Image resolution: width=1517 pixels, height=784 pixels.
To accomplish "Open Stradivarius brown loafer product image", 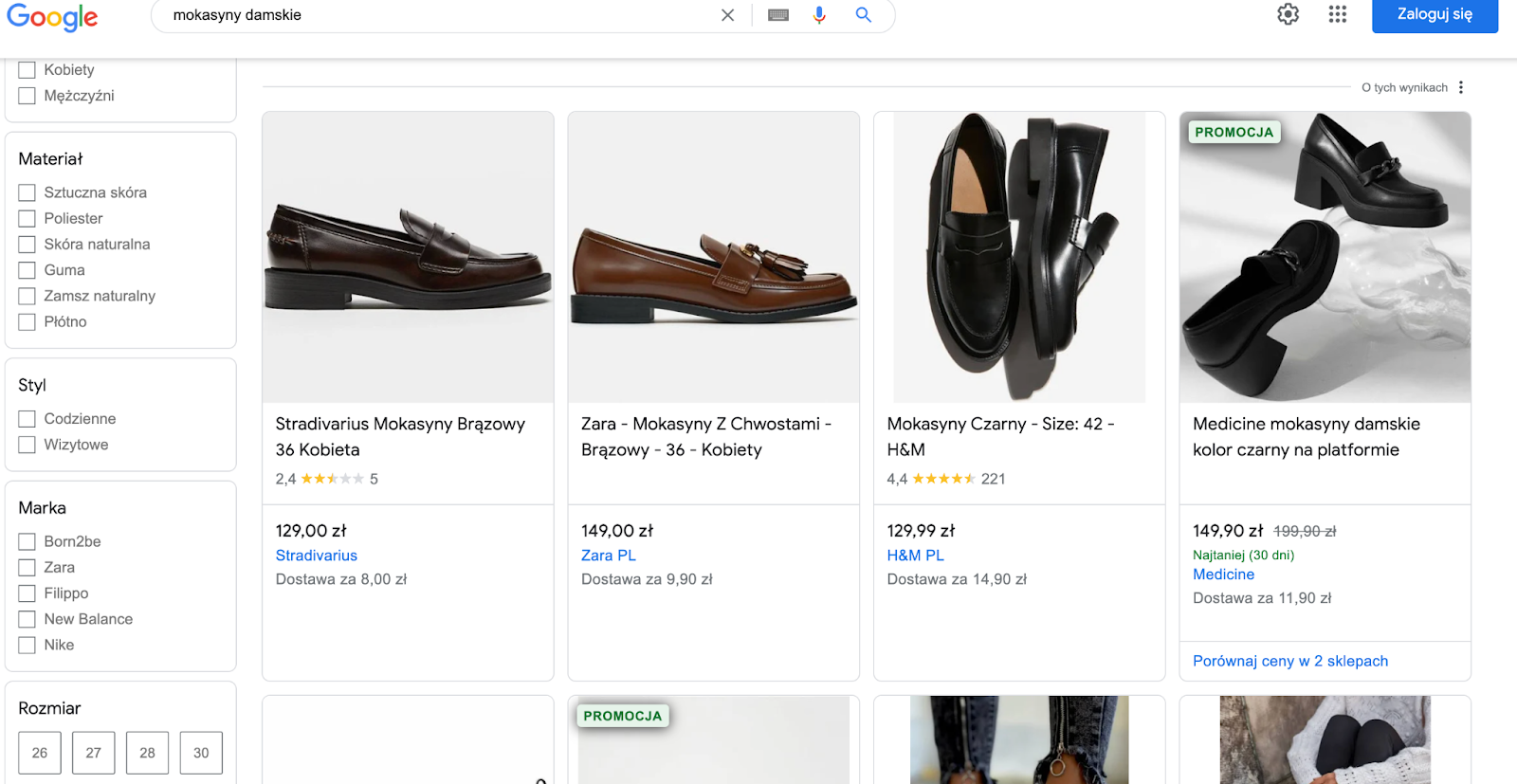I will 408,257.
